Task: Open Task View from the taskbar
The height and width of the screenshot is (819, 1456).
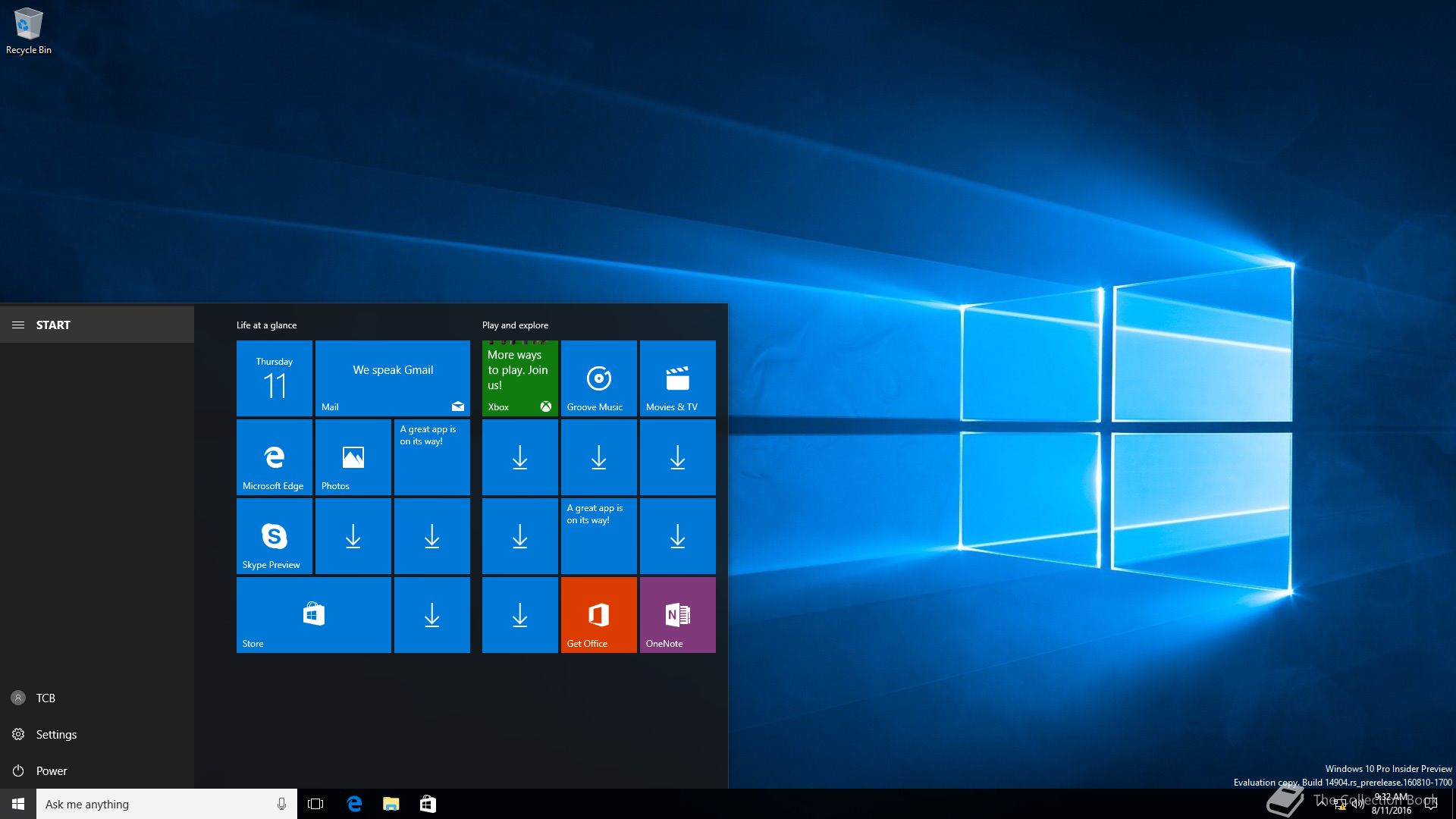Action: 315,804
